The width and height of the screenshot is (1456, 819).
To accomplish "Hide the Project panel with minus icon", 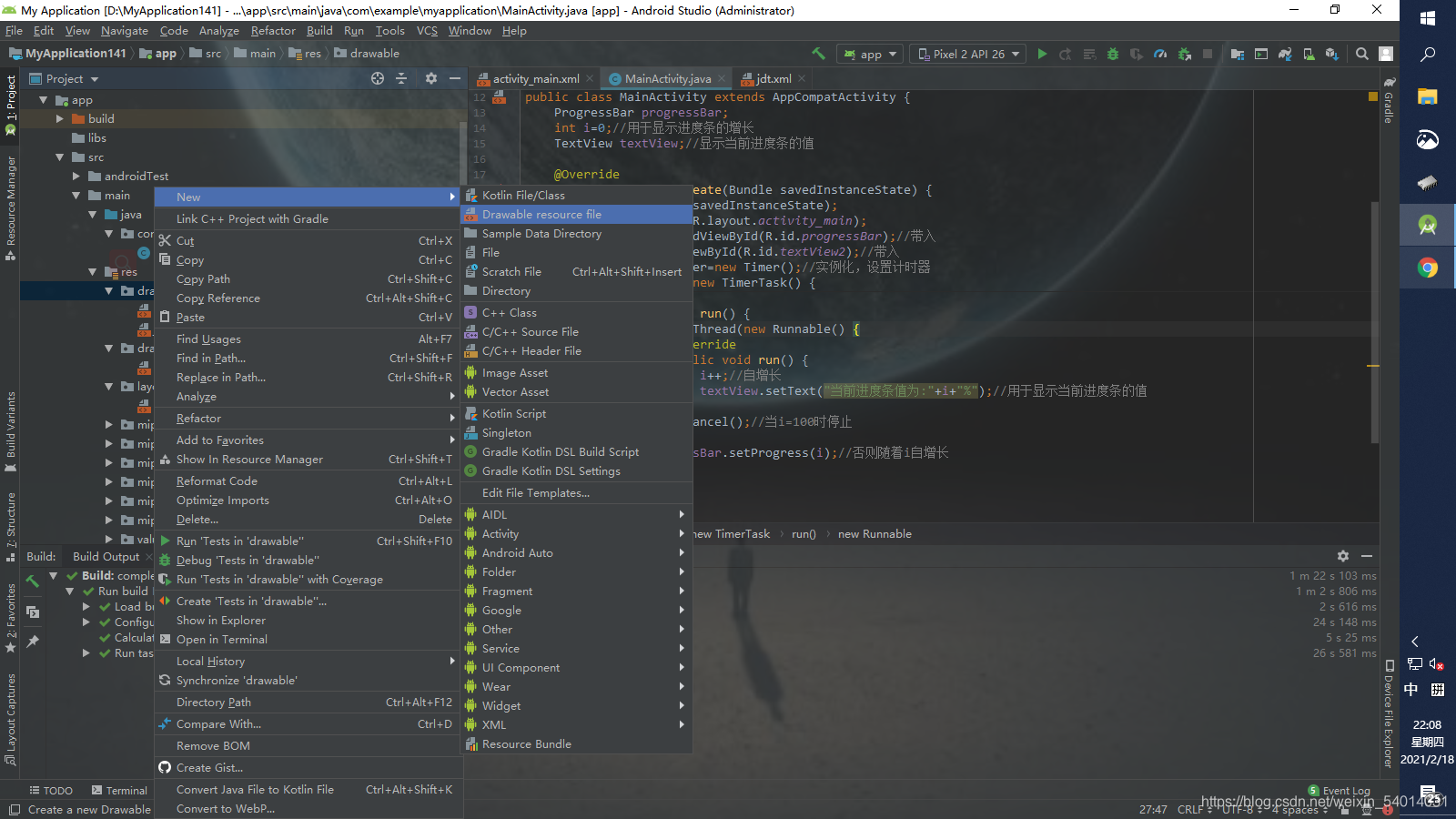I will click(454, 78).
